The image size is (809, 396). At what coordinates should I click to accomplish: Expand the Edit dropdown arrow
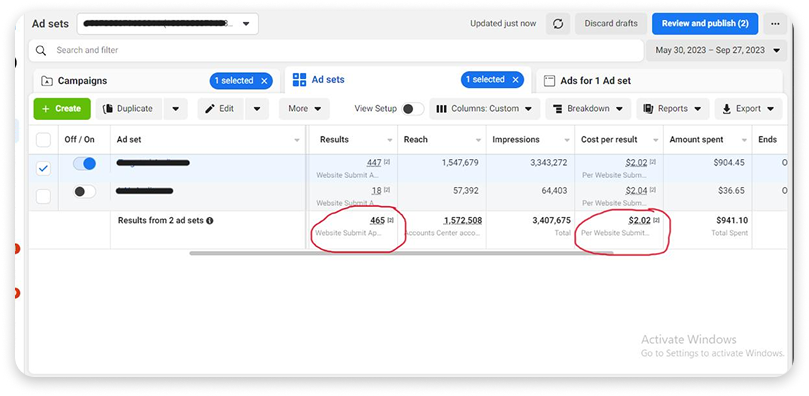257,109
